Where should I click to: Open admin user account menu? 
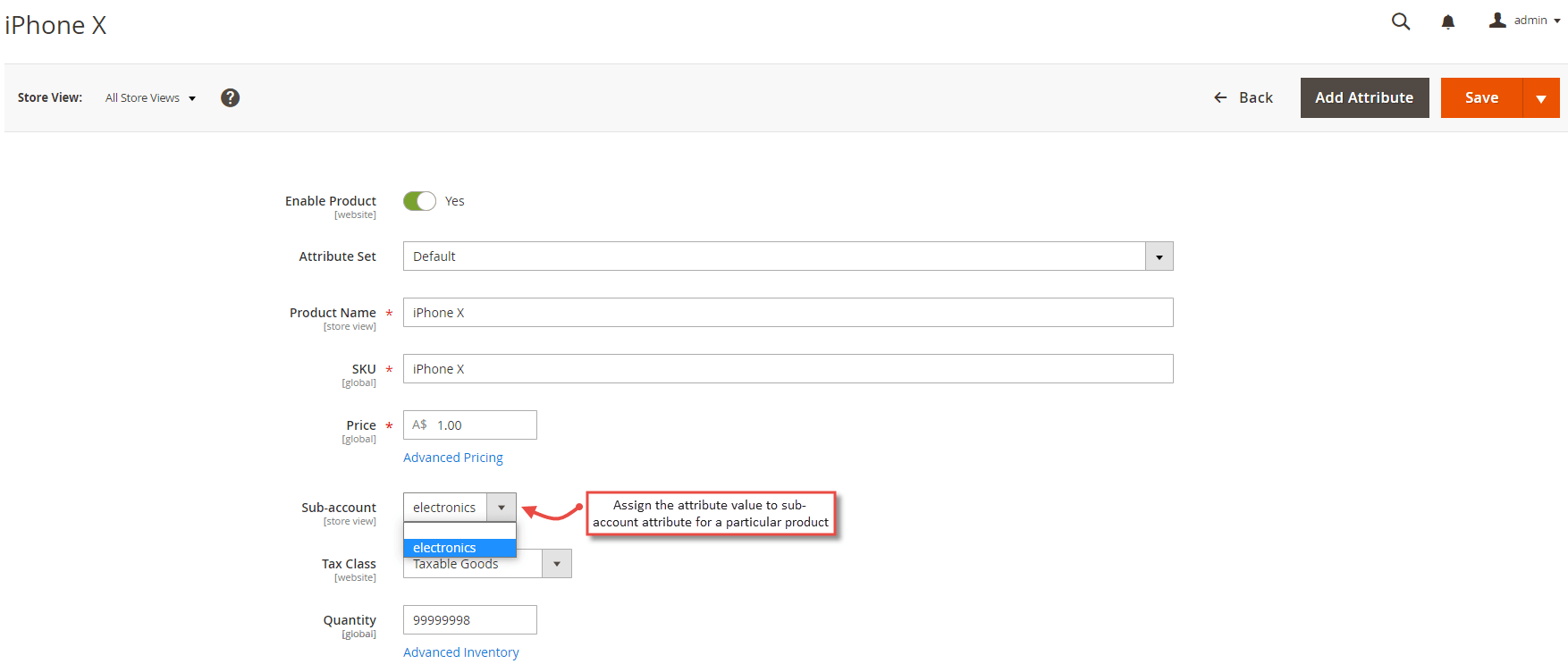(1524, 21)
